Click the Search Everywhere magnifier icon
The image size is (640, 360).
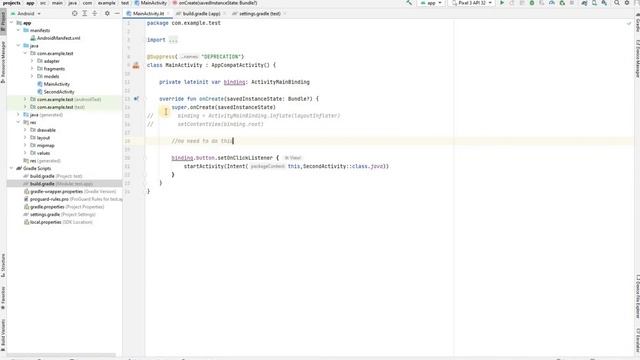[x=617, y=3]
